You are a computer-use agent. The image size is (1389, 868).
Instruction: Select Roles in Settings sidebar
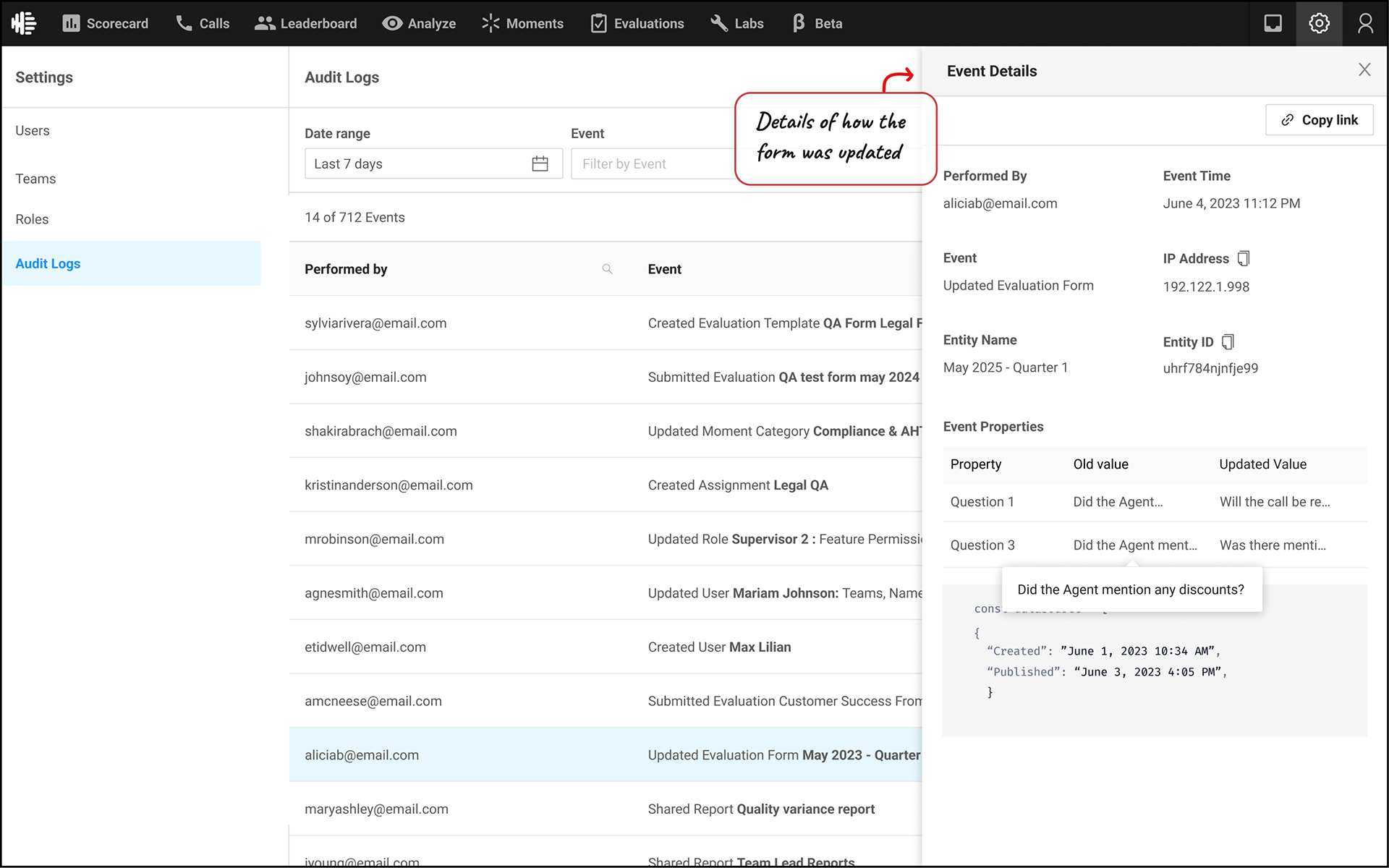32,219
